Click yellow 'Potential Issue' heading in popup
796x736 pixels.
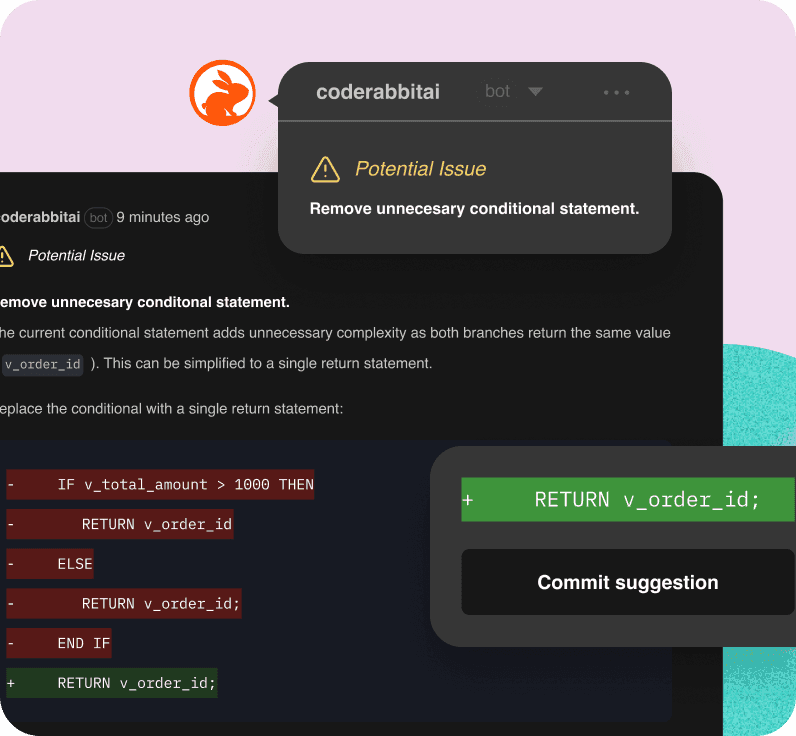coord(420,169)
